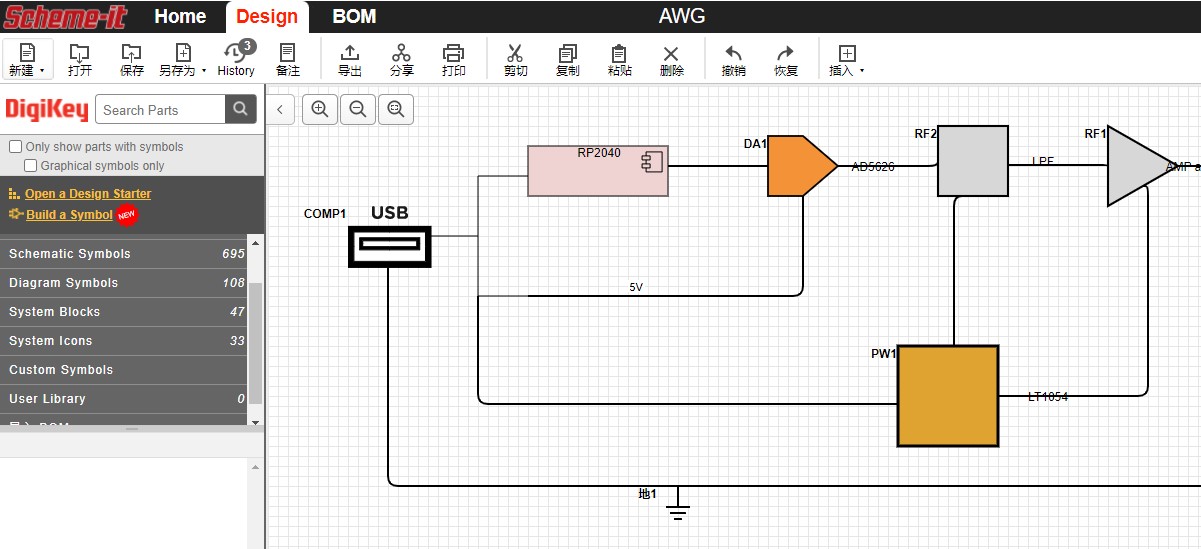Click the Build a Symbol link
This screenshot has height=549, width=1201.
point(69,215)
